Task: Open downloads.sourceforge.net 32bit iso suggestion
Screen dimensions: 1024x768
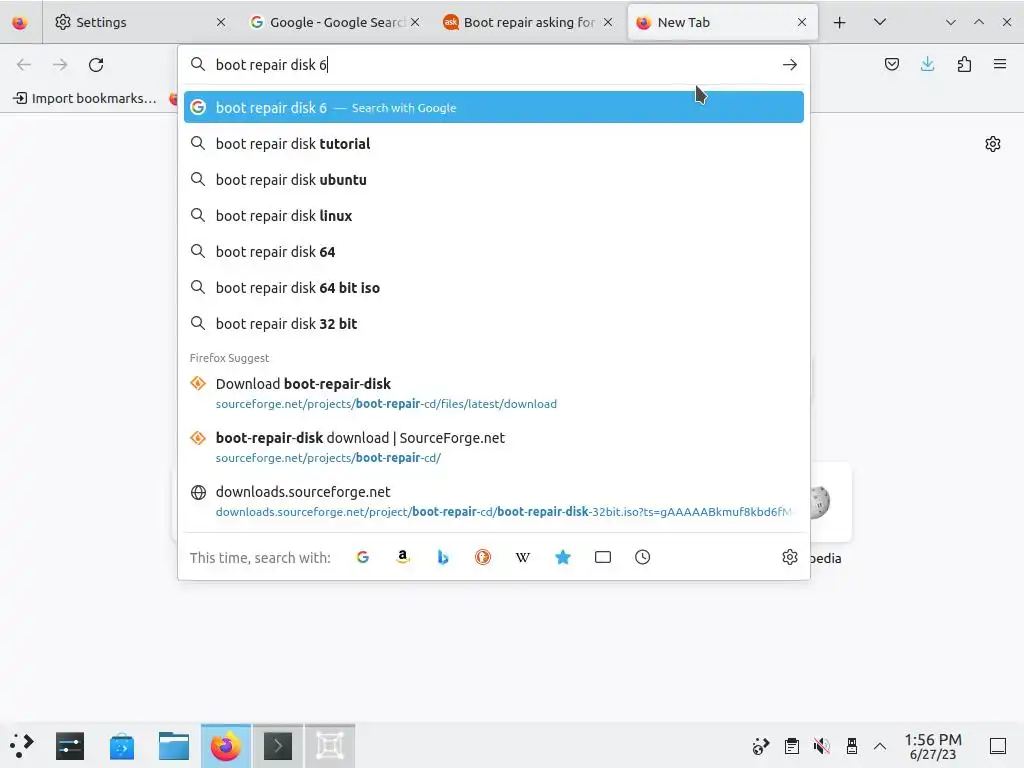Action: click(494, 501)
